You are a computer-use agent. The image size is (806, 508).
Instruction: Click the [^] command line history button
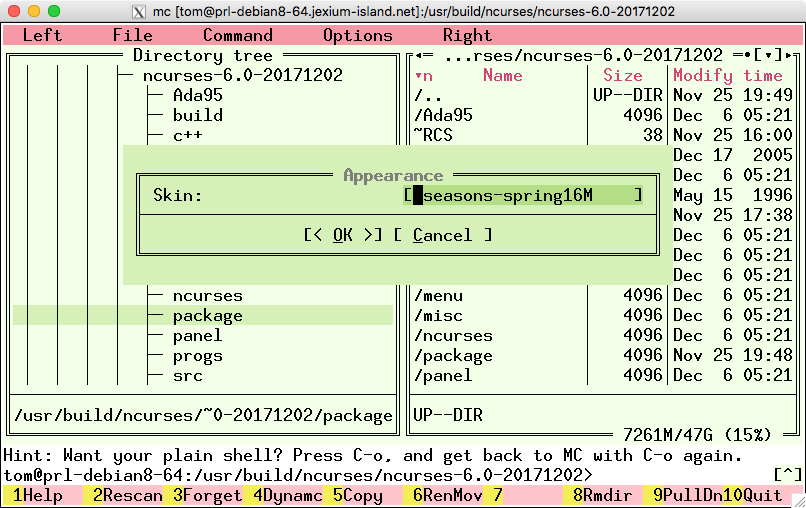click(x=787, y=474)
